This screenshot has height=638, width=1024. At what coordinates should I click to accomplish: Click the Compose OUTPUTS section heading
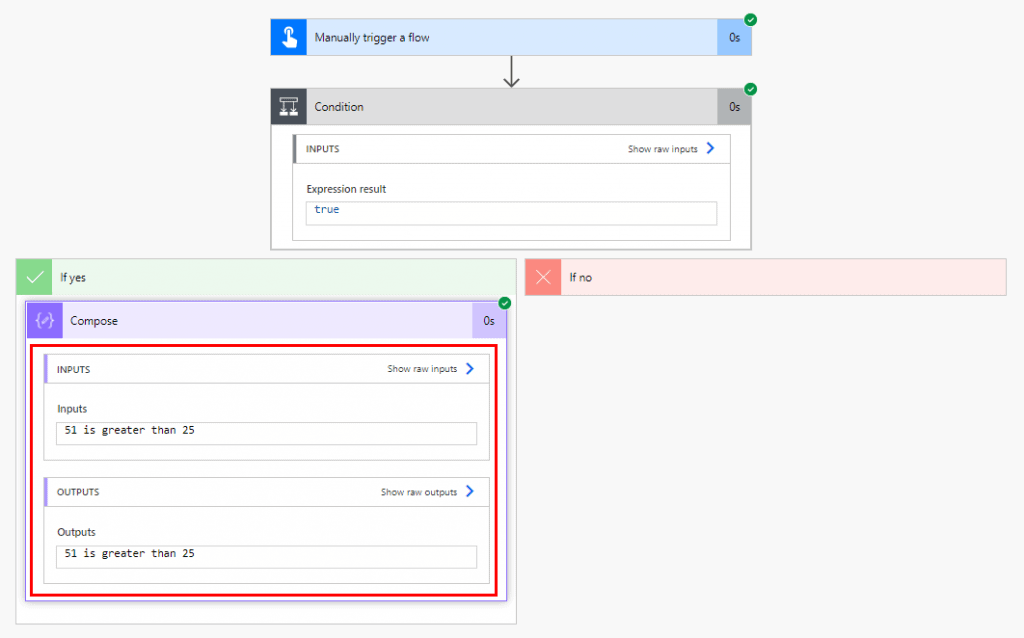(x=78, y=492)
